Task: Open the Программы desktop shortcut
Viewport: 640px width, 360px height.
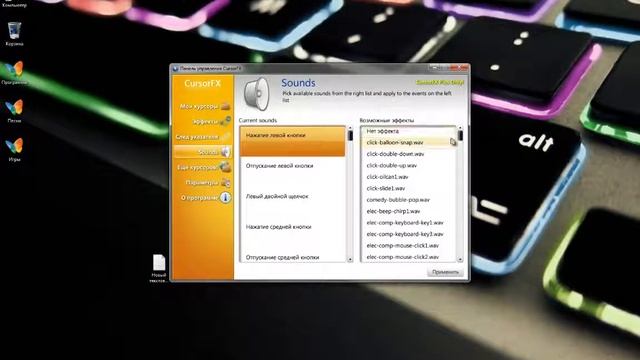Action: click(x=14, y=73)
